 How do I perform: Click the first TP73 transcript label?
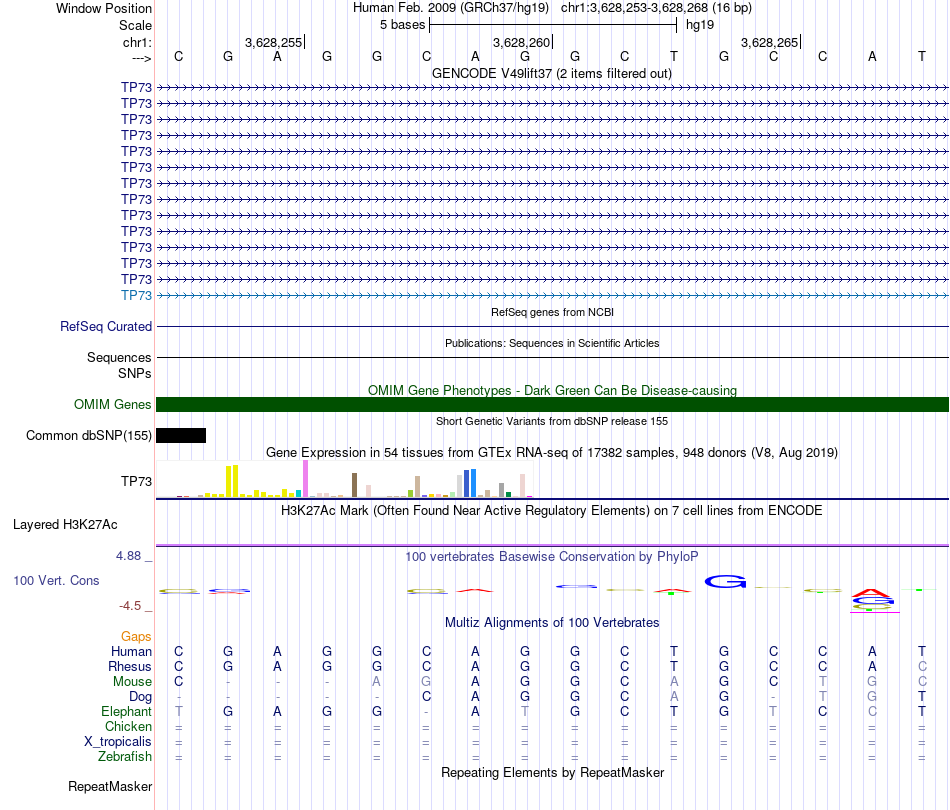(136, 87)
